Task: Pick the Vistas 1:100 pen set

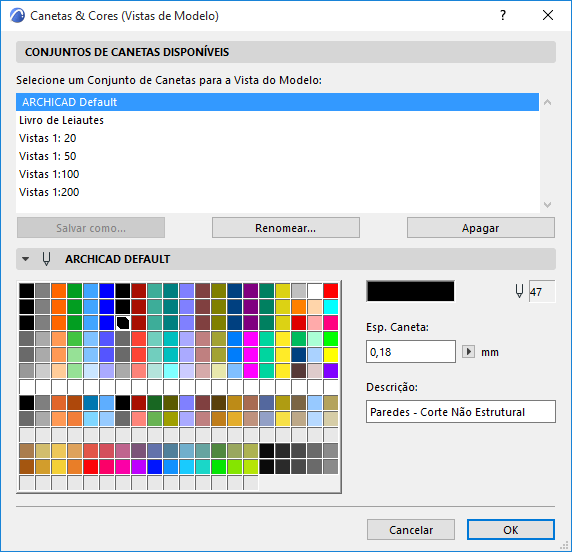Action: coord(277,174)
